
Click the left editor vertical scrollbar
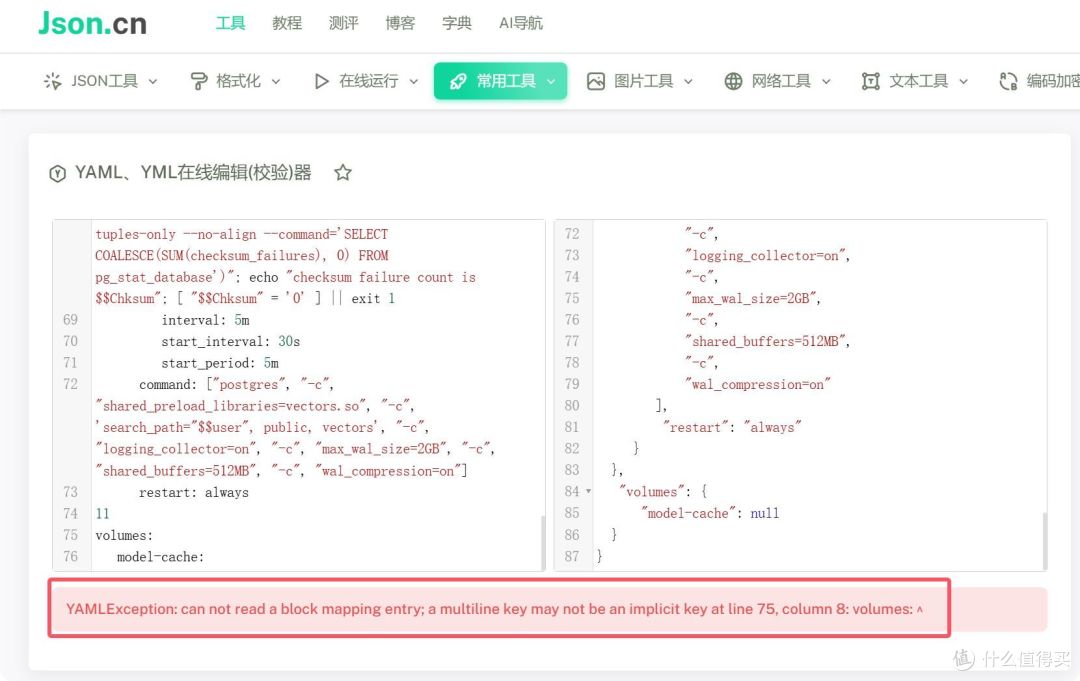click(x=543, y=541)
